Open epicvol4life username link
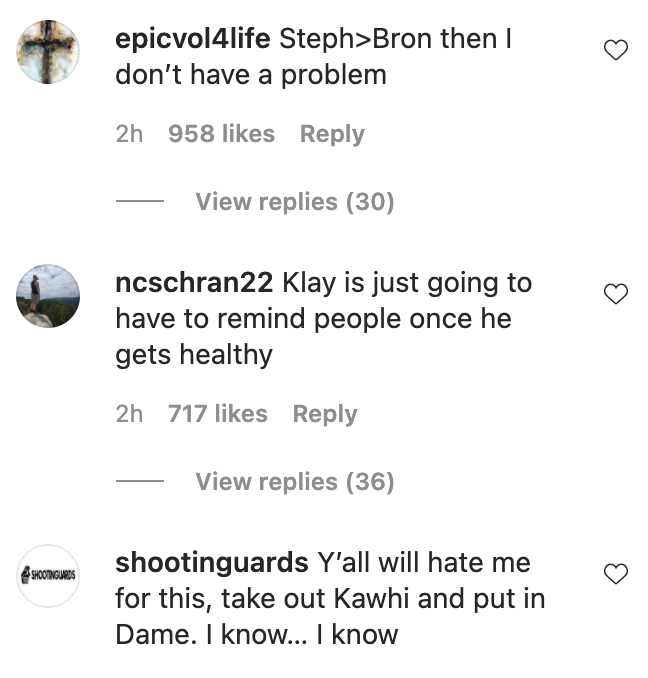Viewport: 648px width, 678px height. point(193,39)
